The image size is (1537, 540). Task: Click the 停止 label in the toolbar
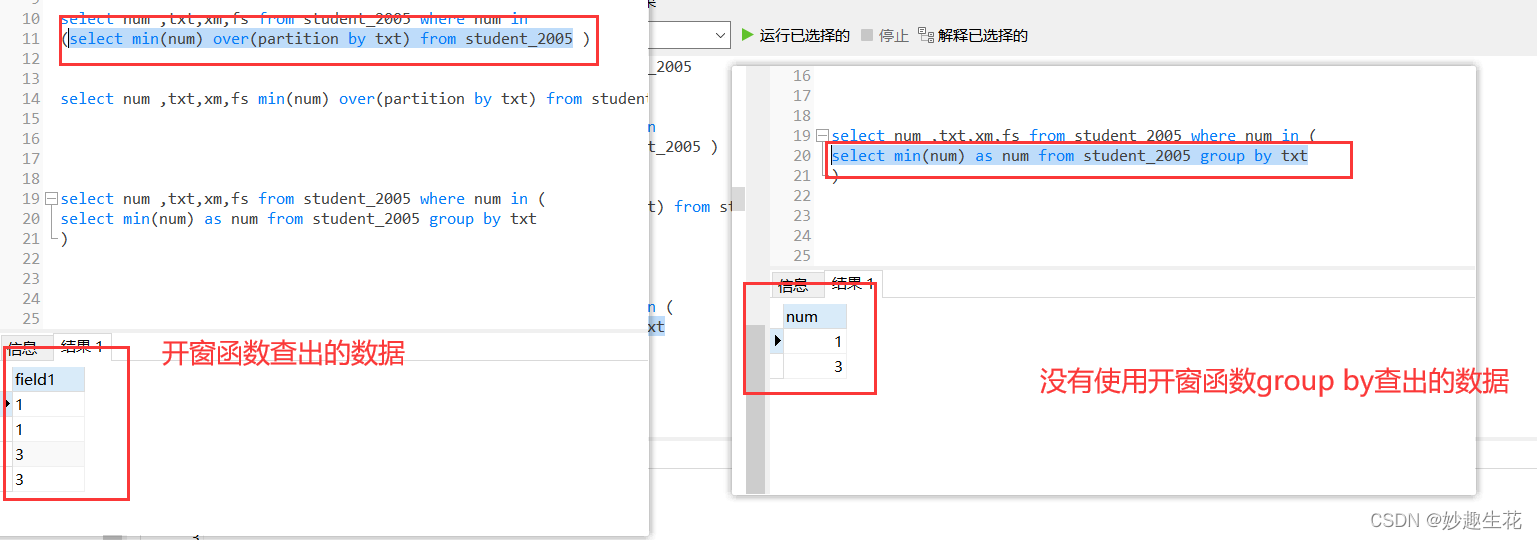(x=893, y=36)
